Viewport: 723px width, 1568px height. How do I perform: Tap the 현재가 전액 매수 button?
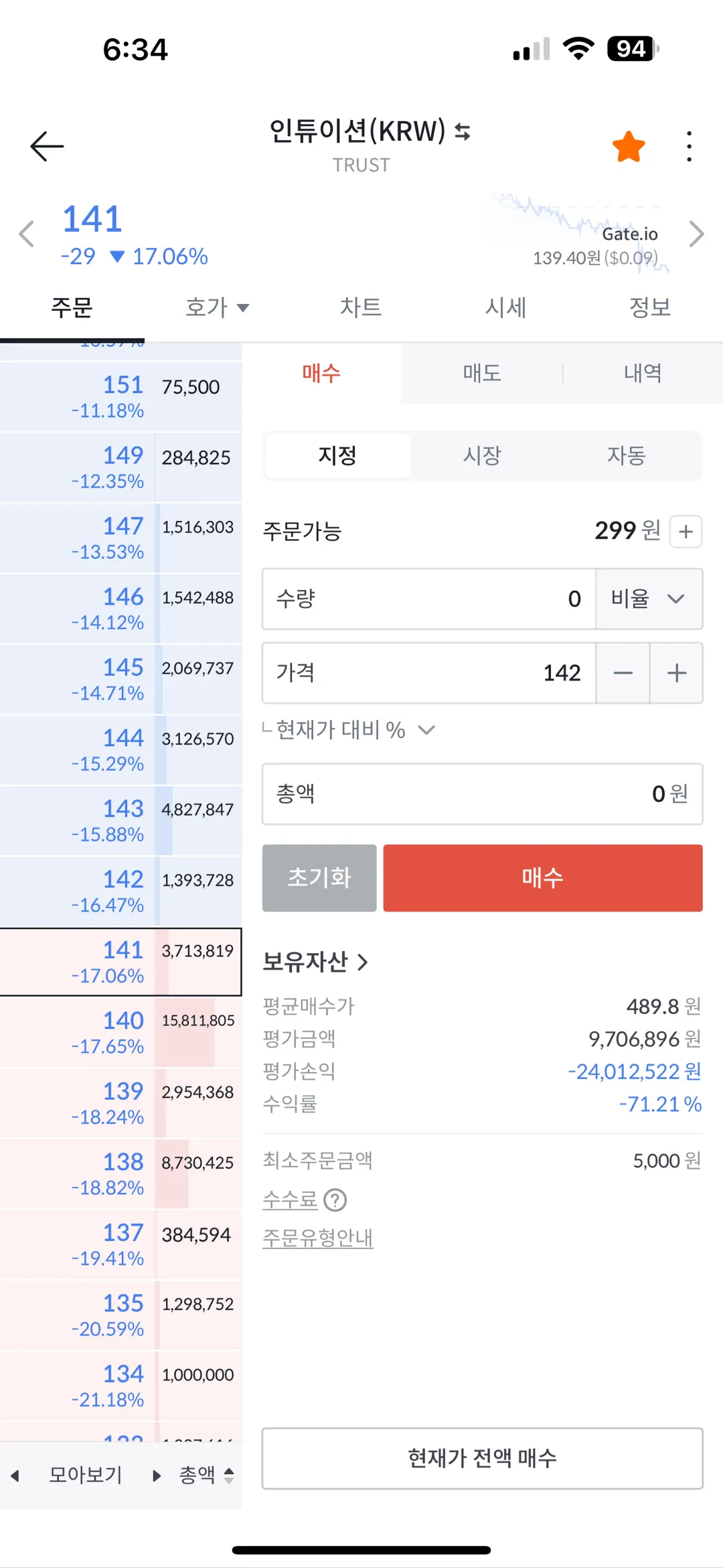482,1458
